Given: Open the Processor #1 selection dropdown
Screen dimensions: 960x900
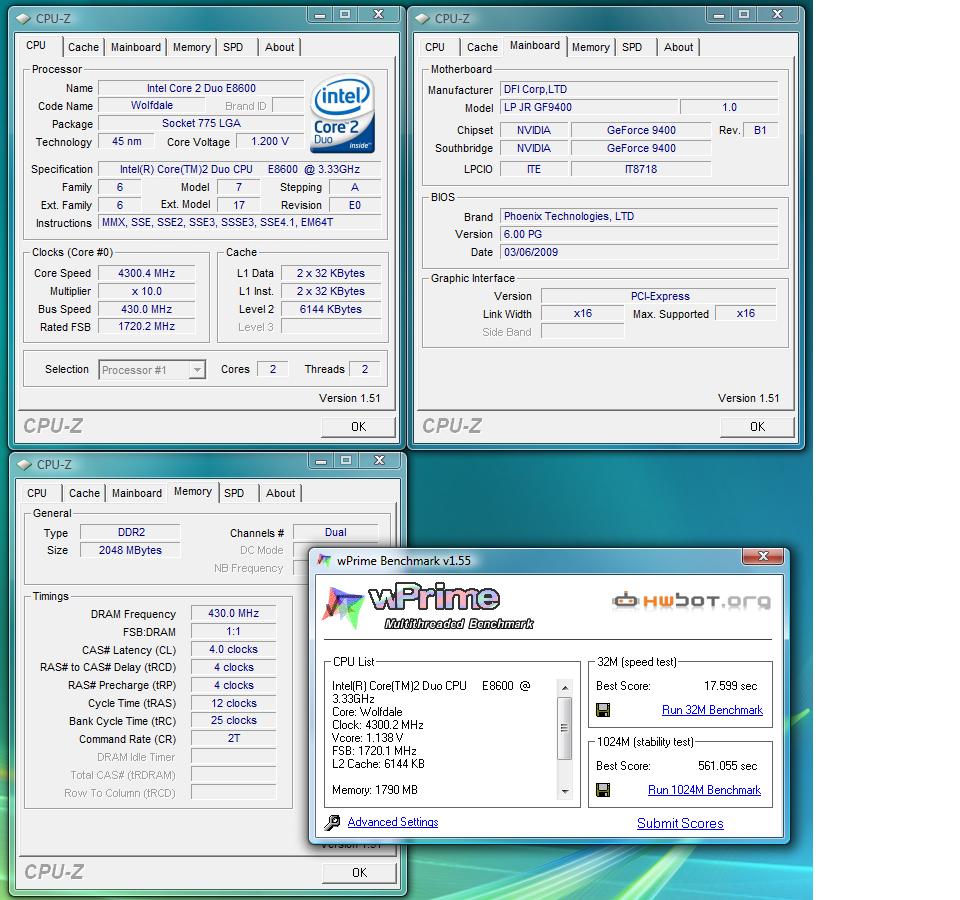Looking at the screenshot, I should (x=197, y=370).
